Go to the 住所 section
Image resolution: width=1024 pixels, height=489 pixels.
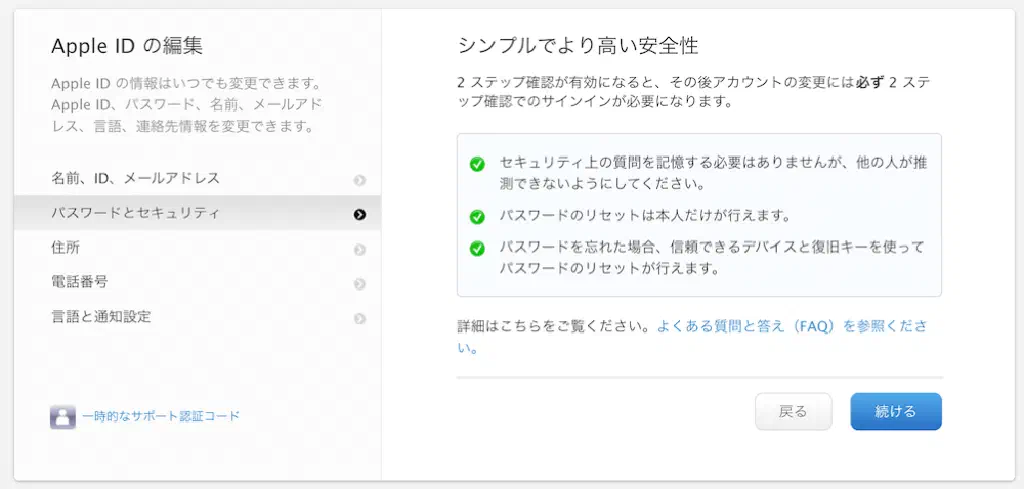click(x=66, y=248)
